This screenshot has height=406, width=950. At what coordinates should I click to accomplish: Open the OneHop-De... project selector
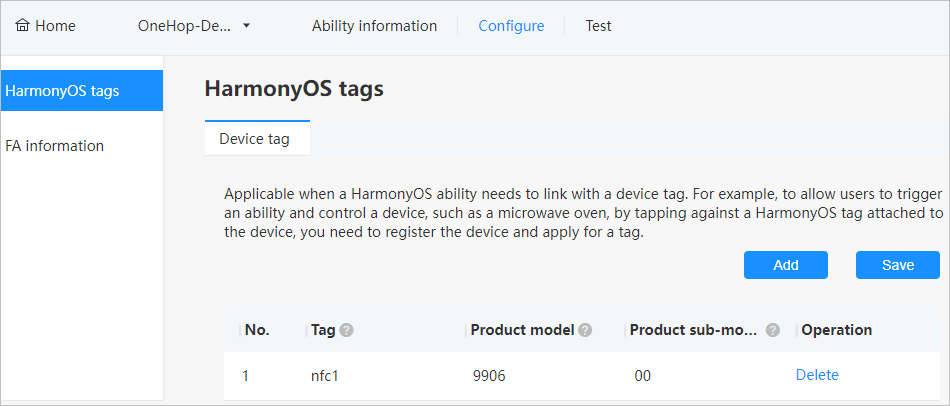tap(194, 26)
